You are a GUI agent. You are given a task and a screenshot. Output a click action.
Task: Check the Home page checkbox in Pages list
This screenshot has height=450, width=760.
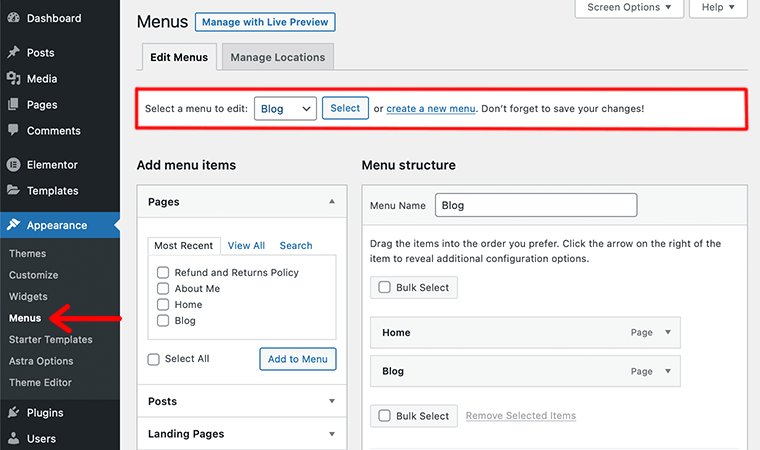click(163, 305)
